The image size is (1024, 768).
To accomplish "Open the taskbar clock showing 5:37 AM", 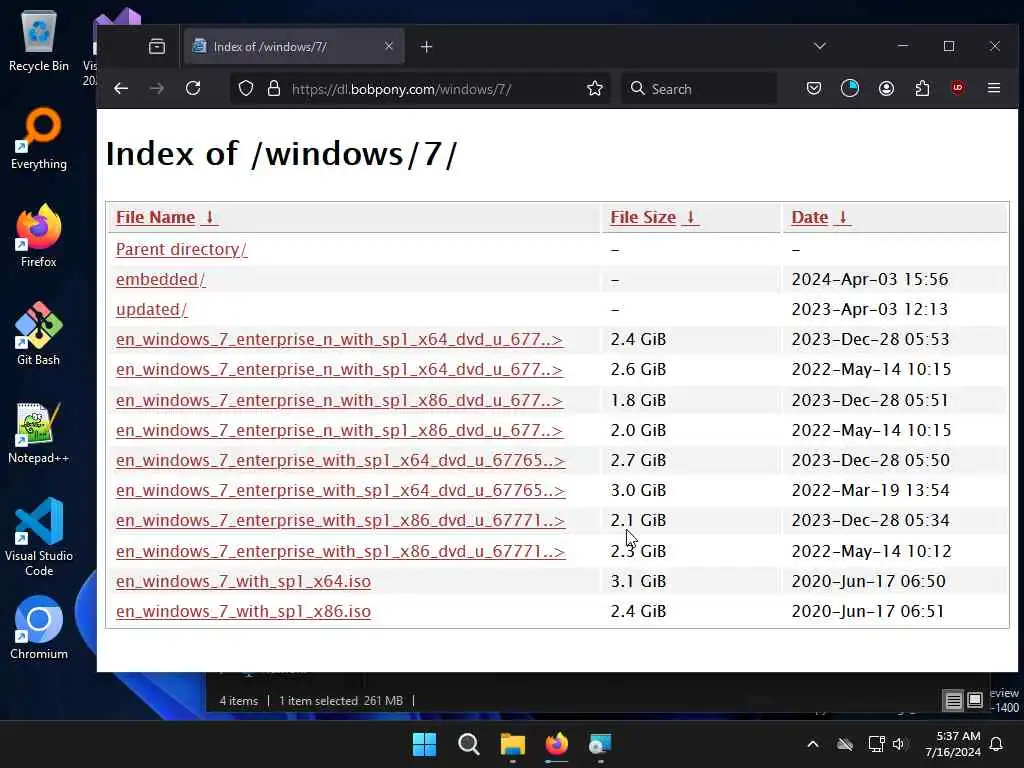I will point(953,744).
